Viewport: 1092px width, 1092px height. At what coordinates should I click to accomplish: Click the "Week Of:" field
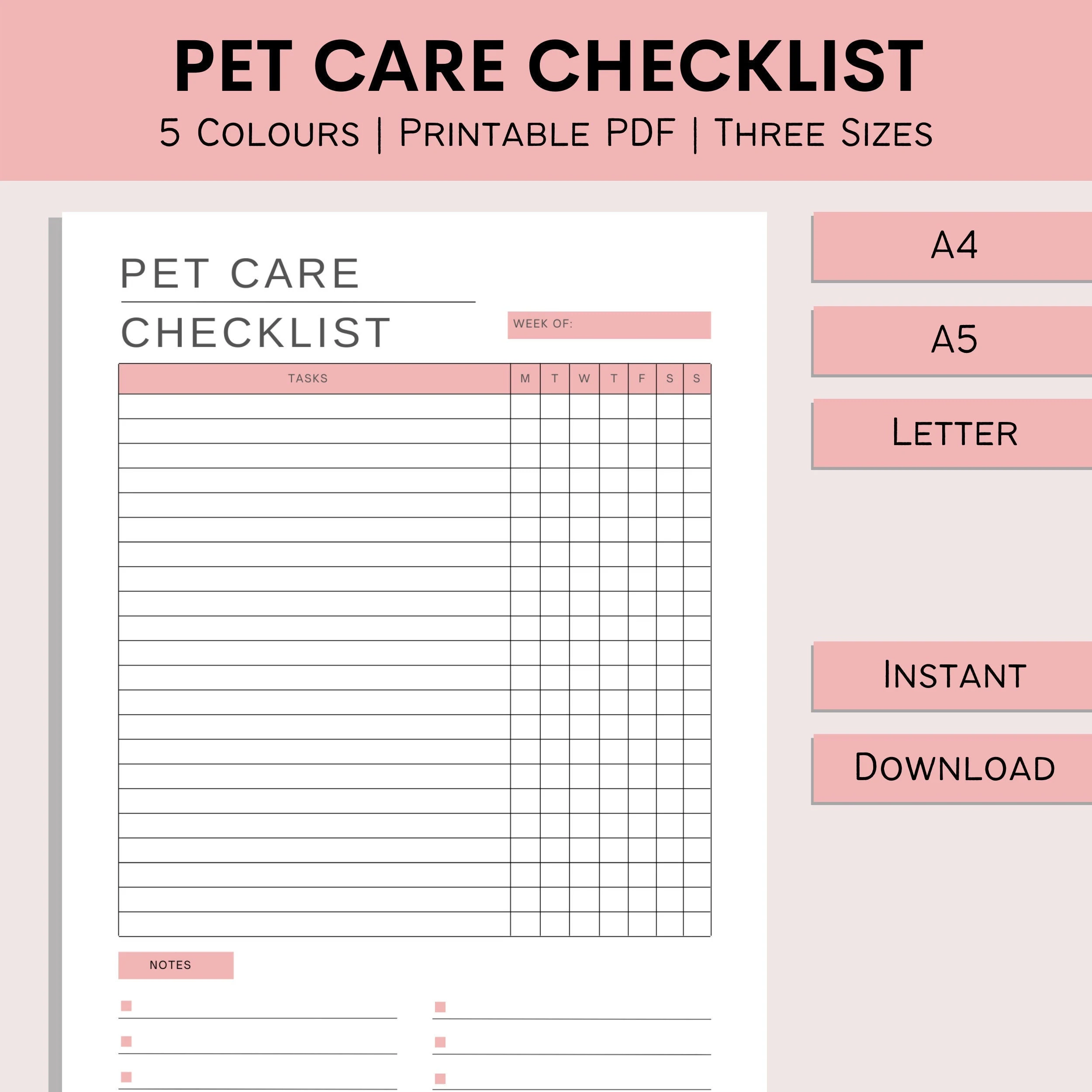point(609,325)
